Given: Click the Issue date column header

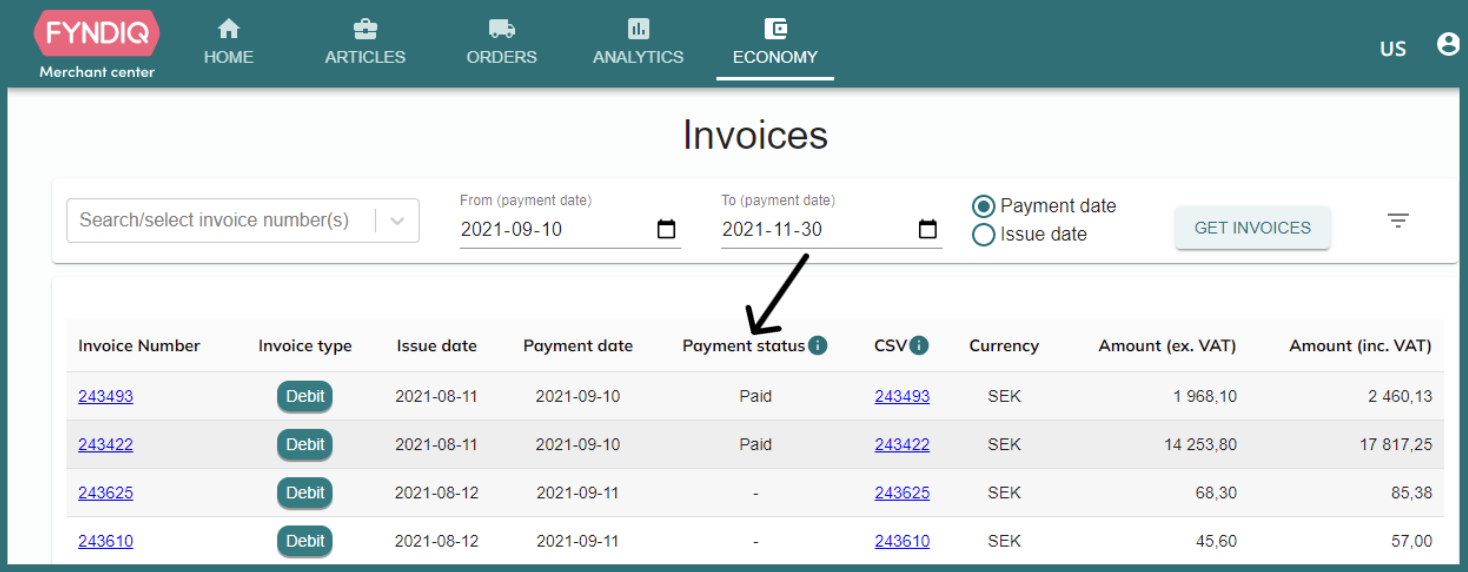Looking at the screenshot, I should 437,346.
